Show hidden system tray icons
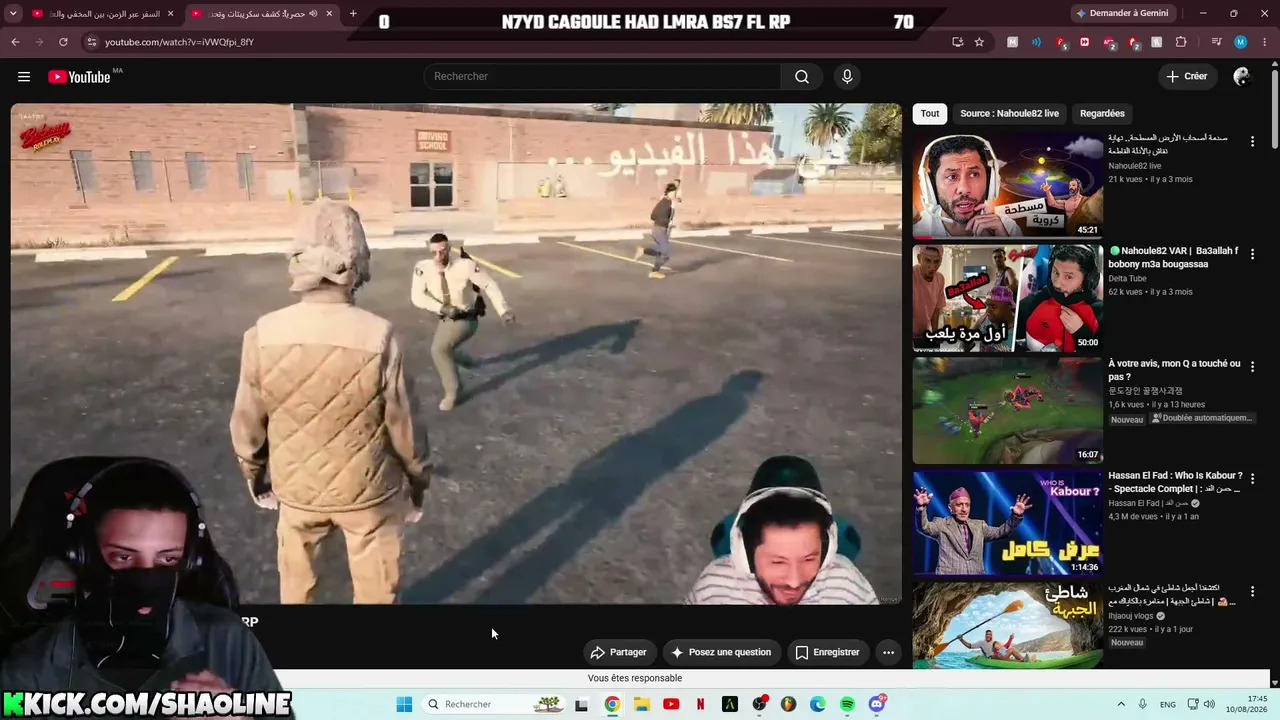The width and height of the screenshot is (1280, 720). 1120,704
